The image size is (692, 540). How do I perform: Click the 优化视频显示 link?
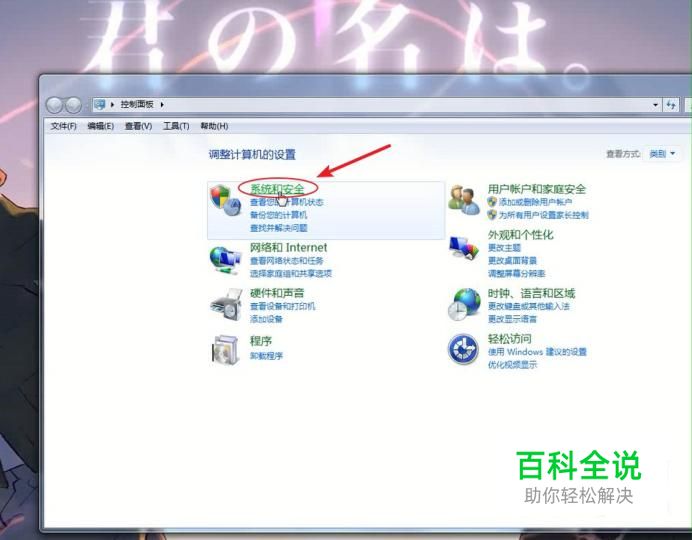tap(512, 365)
